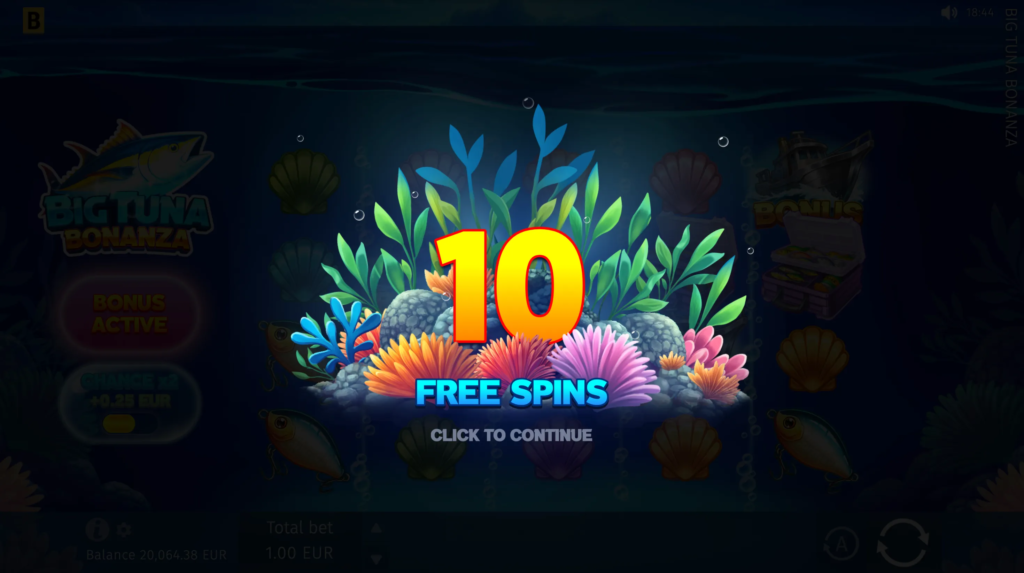Select the tackle box symbol

click(x=814, y=268)
